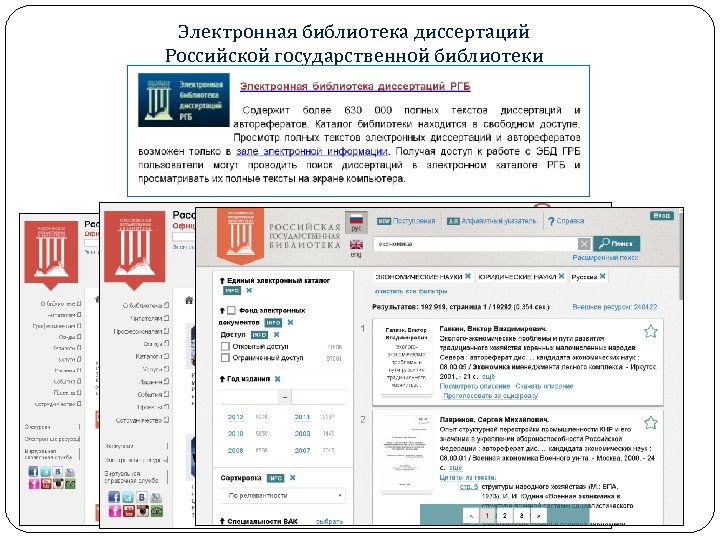Viewport: 720px width, 540px height.
Task: Switch language with the Russian flag icon
Action: pos(356,218)
